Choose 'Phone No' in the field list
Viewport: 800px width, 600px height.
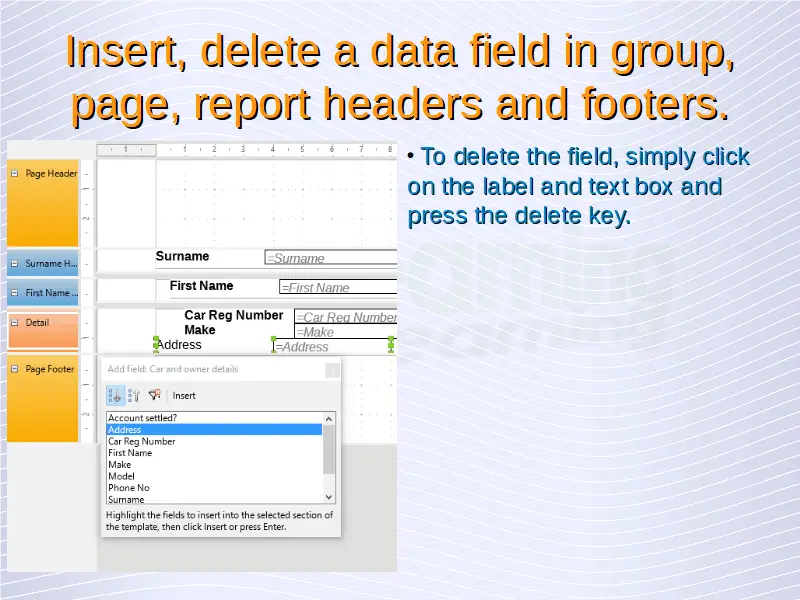pos(214,488)
